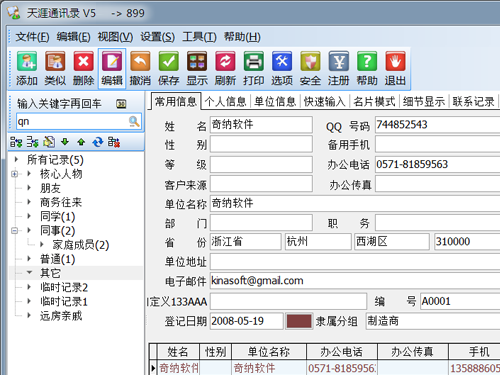Click the add-subgroup icon in the tree toolbar

point(32,142)
